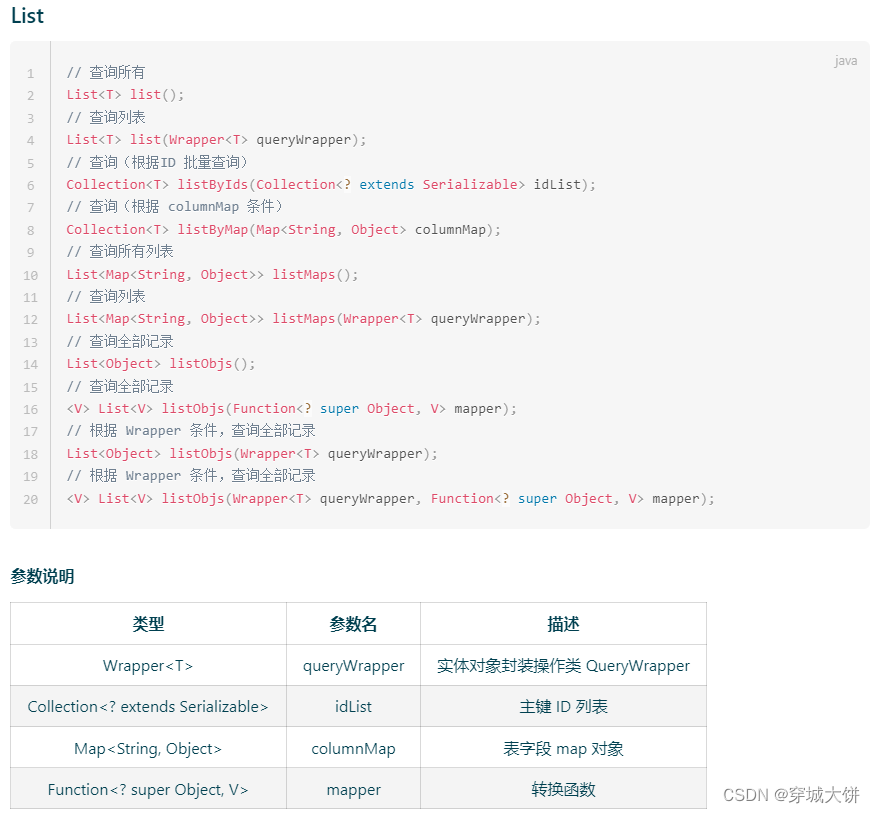
Task: Click the comment '// 查询列表' on line 3
Action: coord(106,117)
